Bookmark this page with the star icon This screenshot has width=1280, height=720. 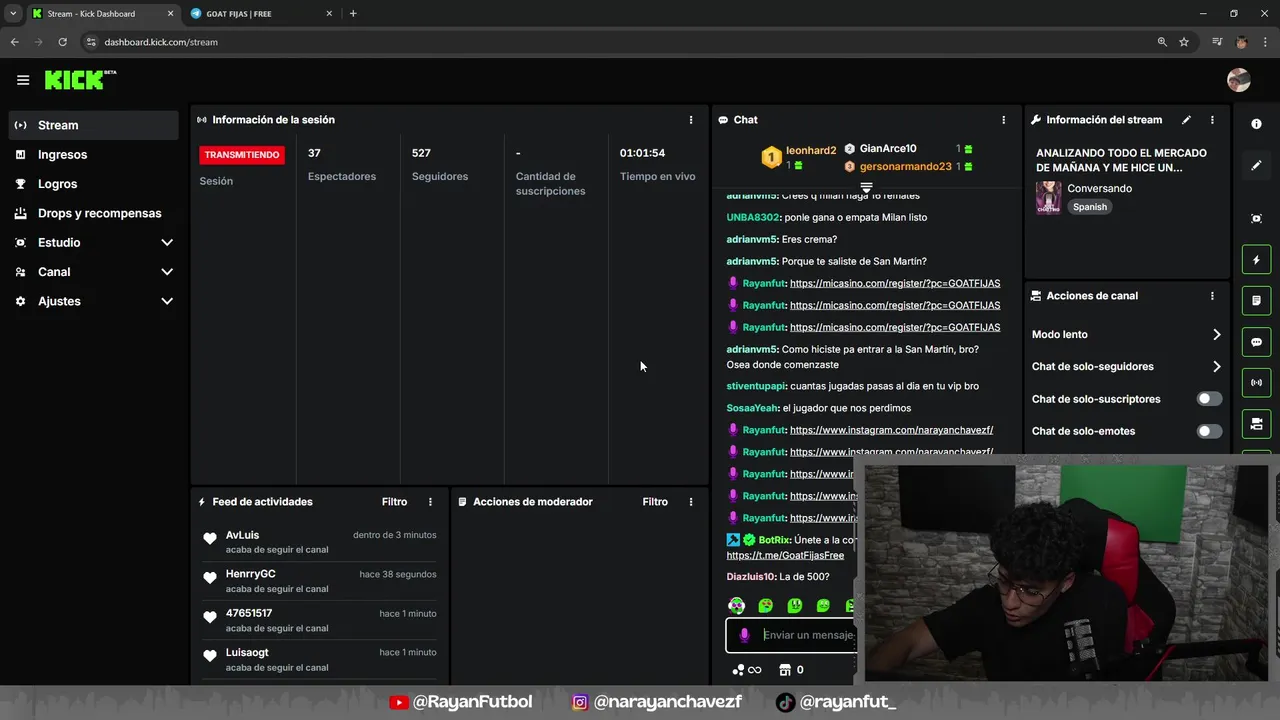pyautogui.click(x=1184, y=42)
